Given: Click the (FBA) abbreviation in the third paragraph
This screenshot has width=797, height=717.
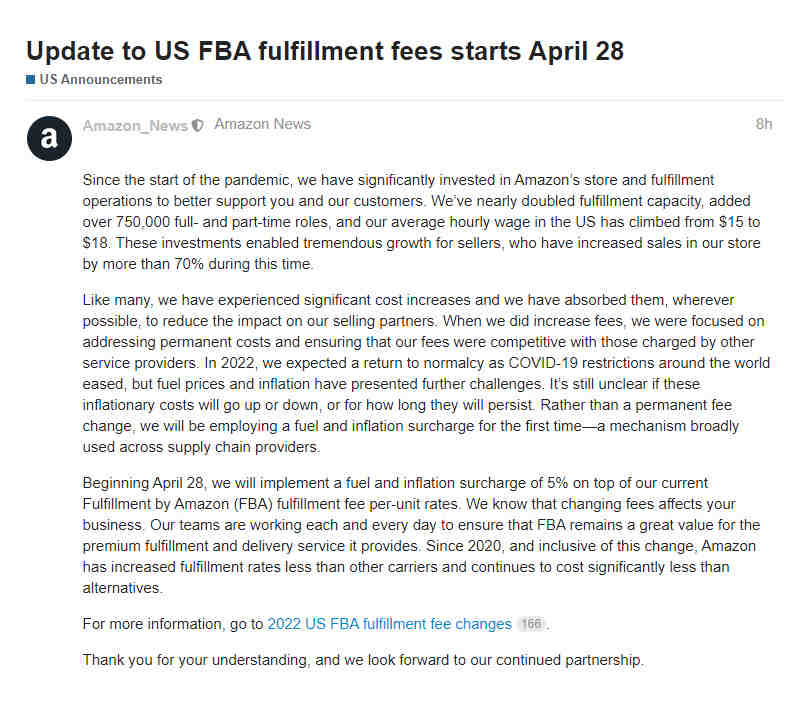Looking at the screenshot, I should (x=253, y=504).
